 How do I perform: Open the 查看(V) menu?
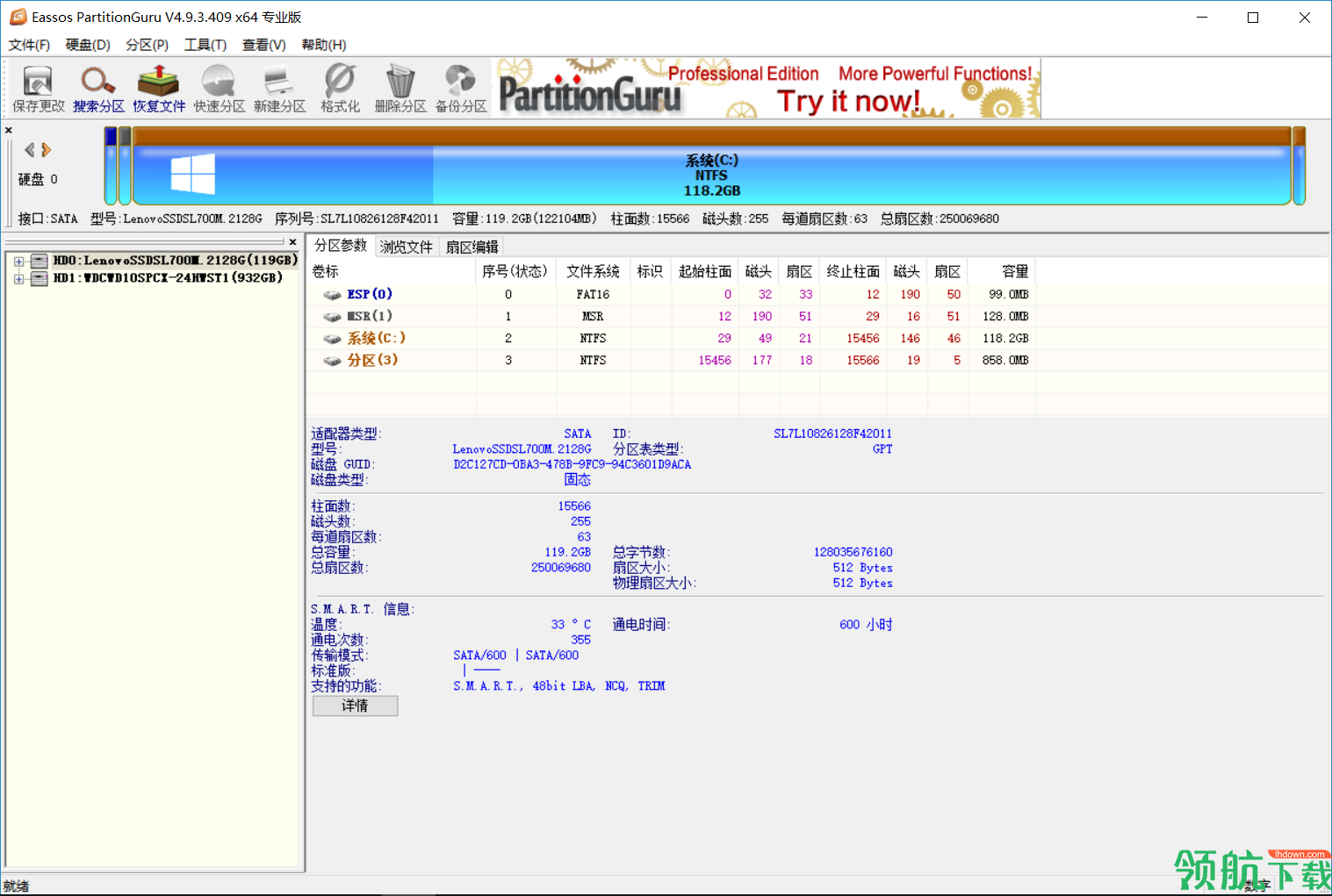[264, 45]
